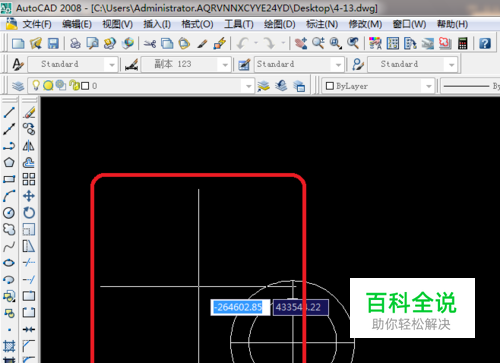This screenshot has width=500, height=363.
Task: Toggle freeze sun icon for layer 0
Action: point(48,86)
